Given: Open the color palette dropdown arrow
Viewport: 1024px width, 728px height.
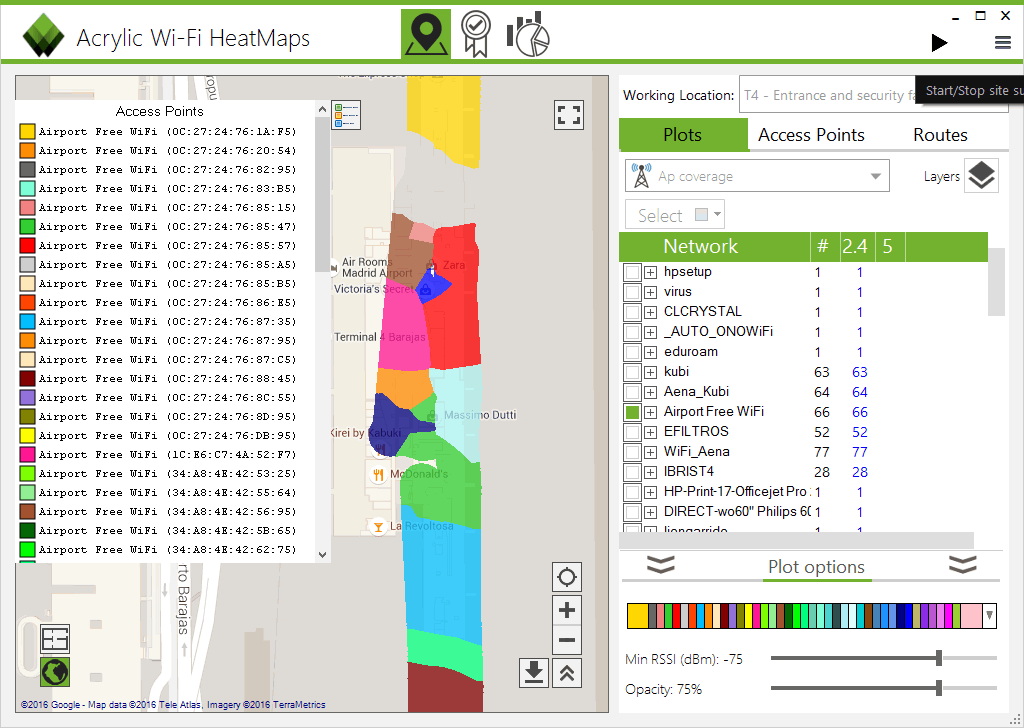Looking at the screenshot, I should [989, 616].
